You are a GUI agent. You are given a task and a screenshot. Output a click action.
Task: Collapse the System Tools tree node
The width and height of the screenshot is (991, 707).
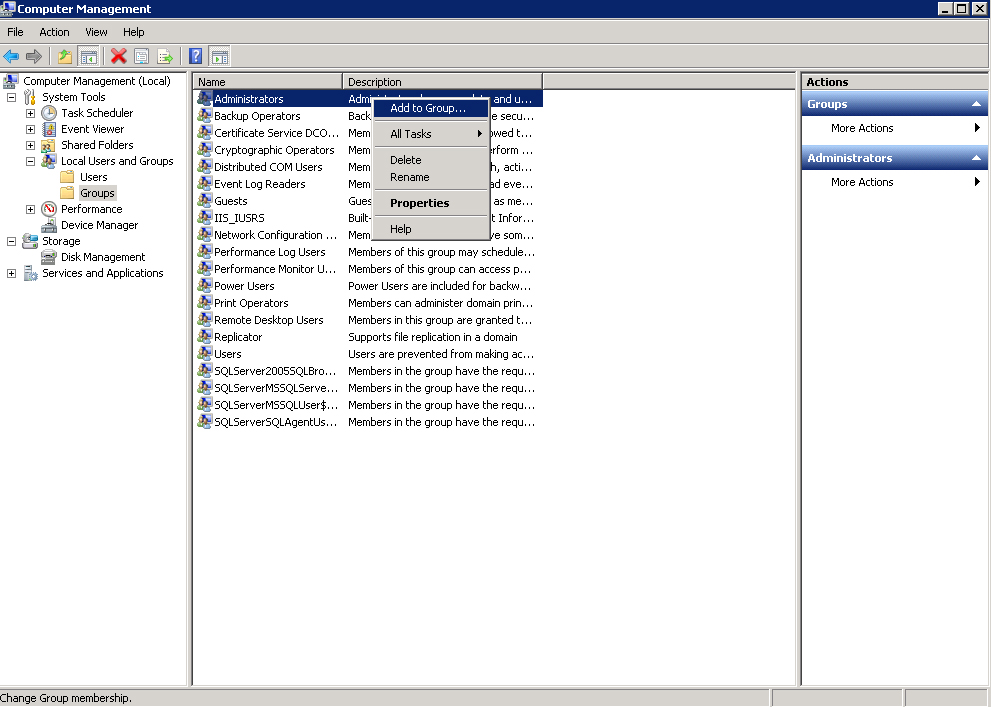(x=11, y=97)
